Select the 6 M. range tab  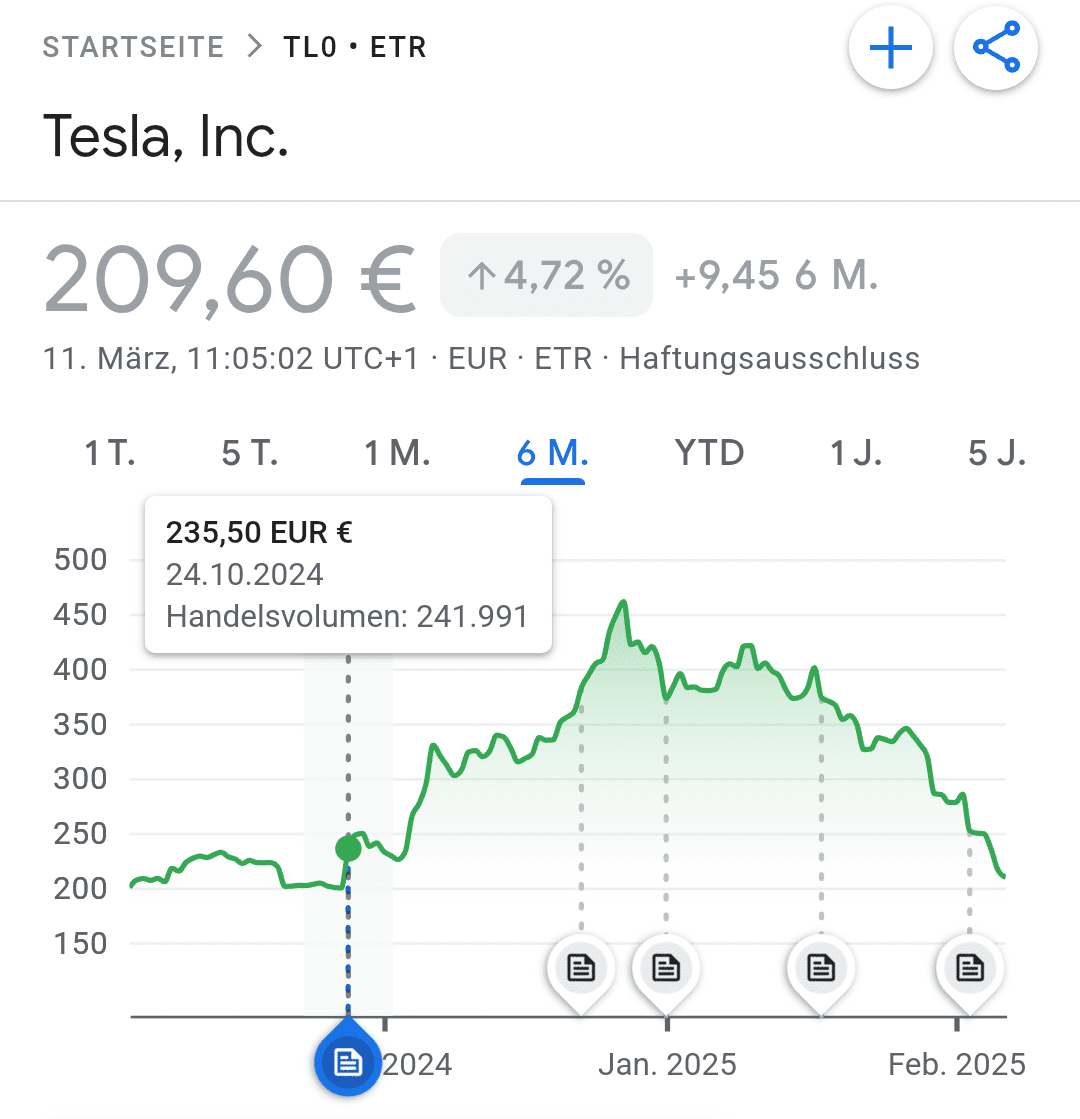click(x=552, y=454)
